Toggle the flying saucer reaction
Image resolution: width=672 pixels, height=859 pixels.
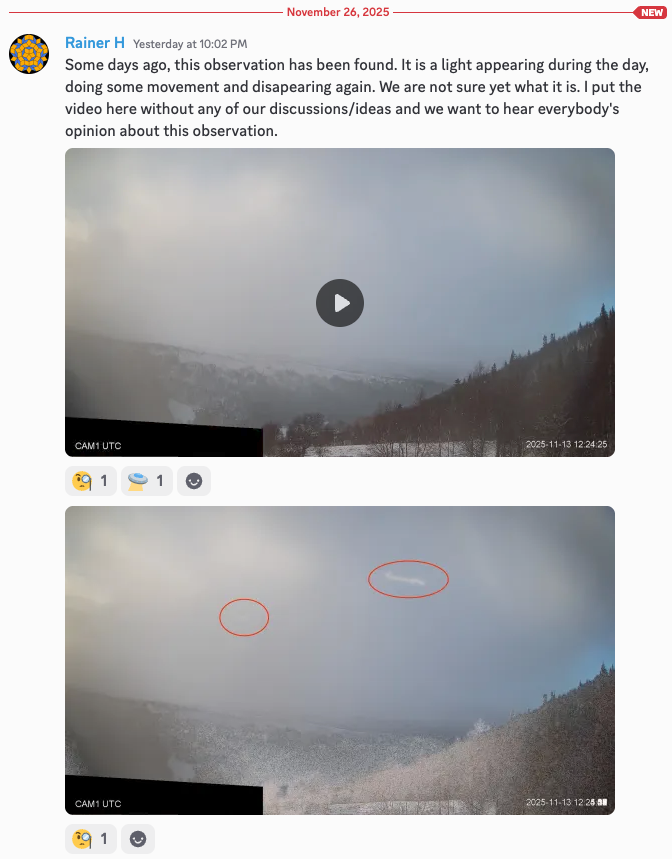[147, 481]
